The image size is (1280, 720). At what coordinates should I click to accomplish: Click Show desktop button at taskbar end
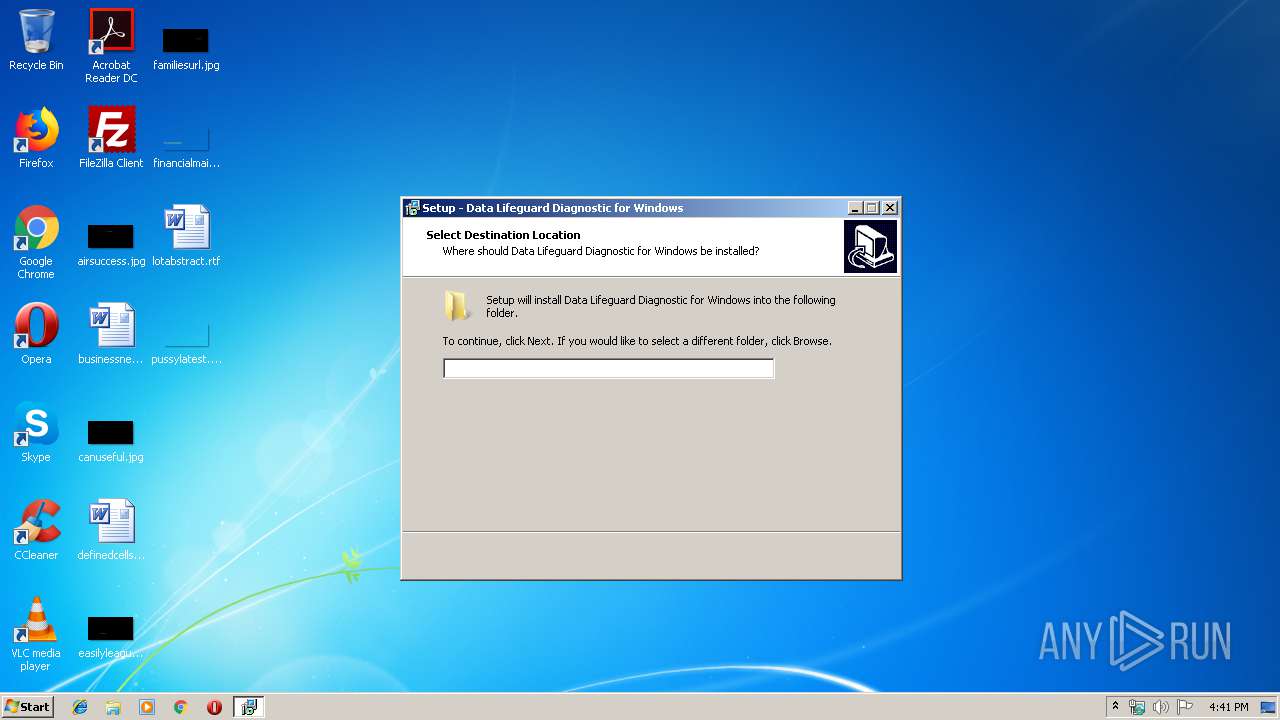(1270, 707)
